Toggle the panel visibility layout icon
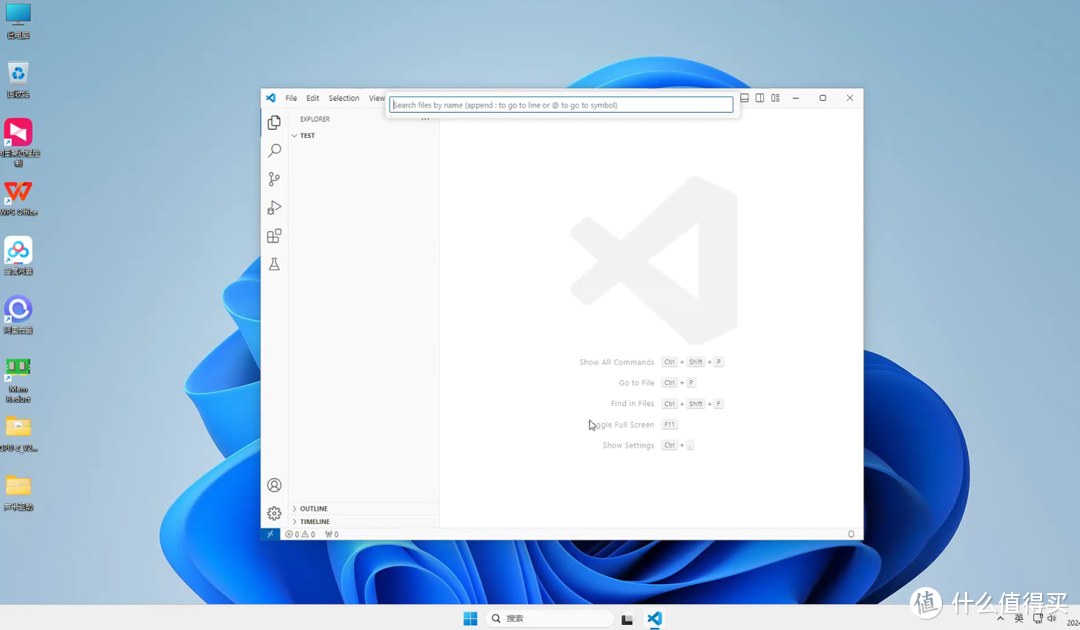 point(744,98)
